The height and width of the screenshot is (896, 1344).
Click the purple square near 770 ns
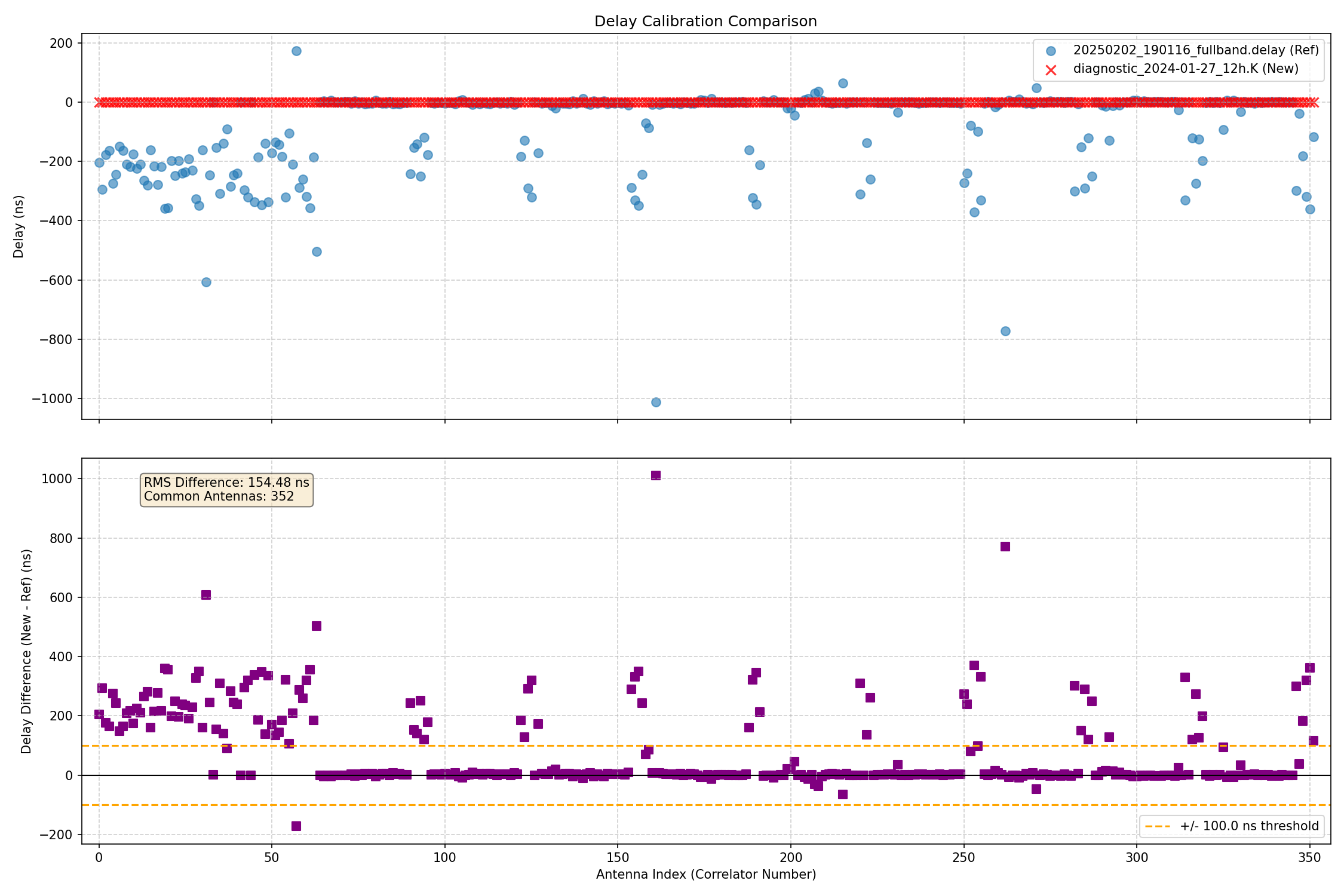(x=1005, y=547)
